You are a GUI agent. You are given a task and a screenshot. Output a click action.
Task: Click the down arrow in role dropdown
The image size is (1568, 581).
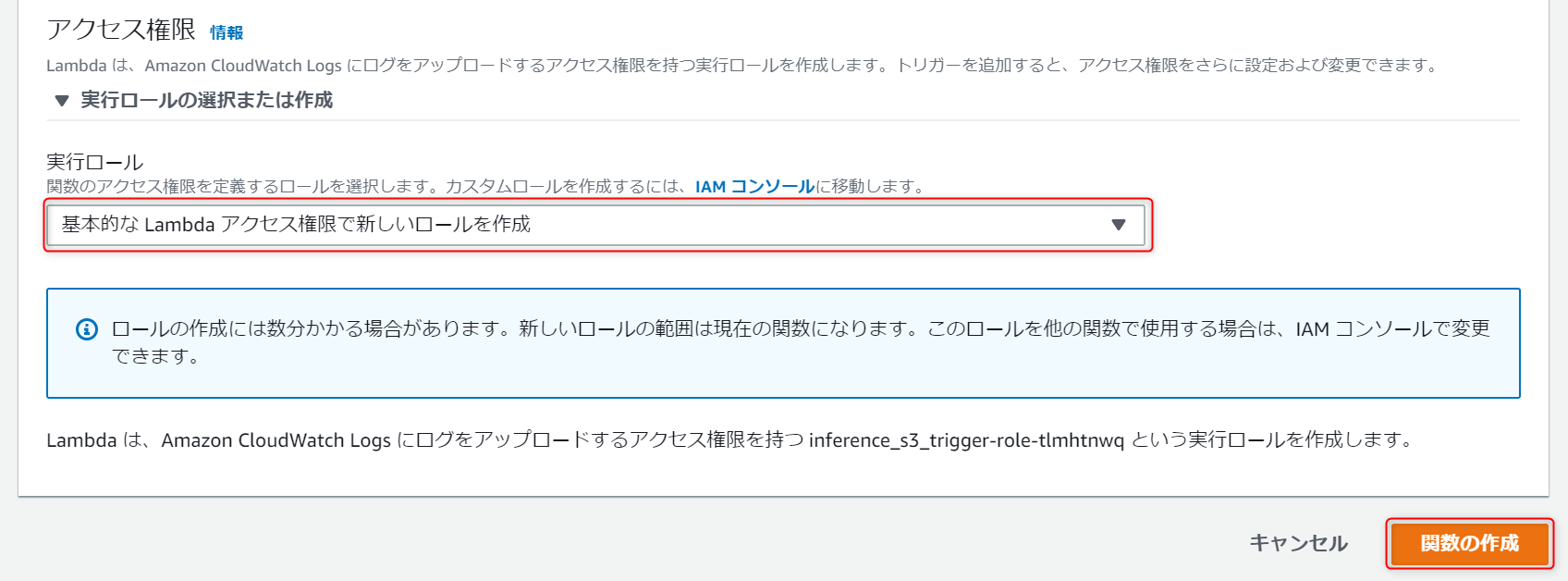(x=1118, y=225)
